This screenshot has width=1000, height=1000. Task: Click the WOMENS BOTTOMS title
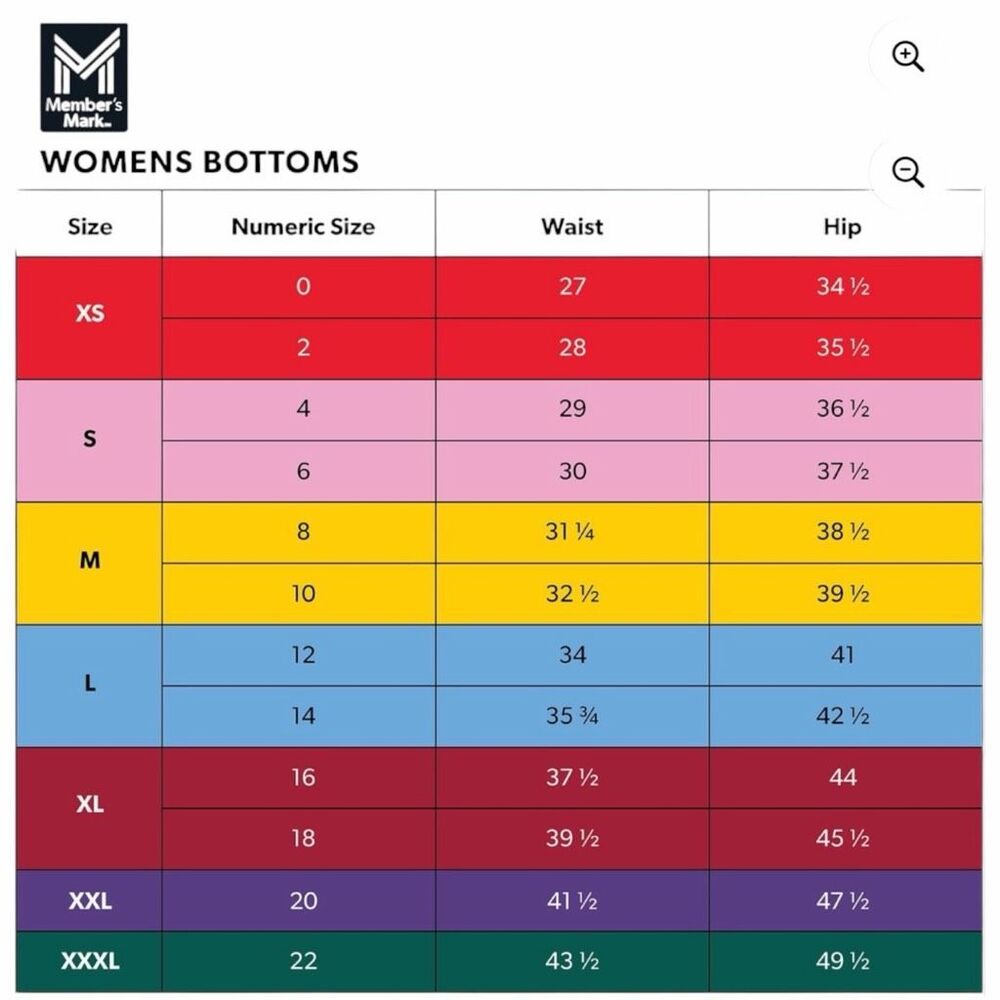(x=200, y=162)
